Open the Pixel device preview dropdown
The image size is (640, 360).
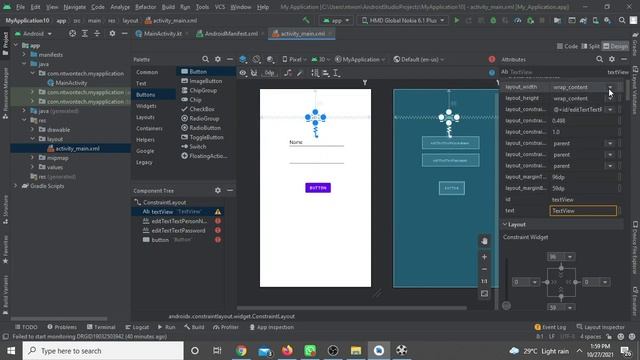(294, 60)
